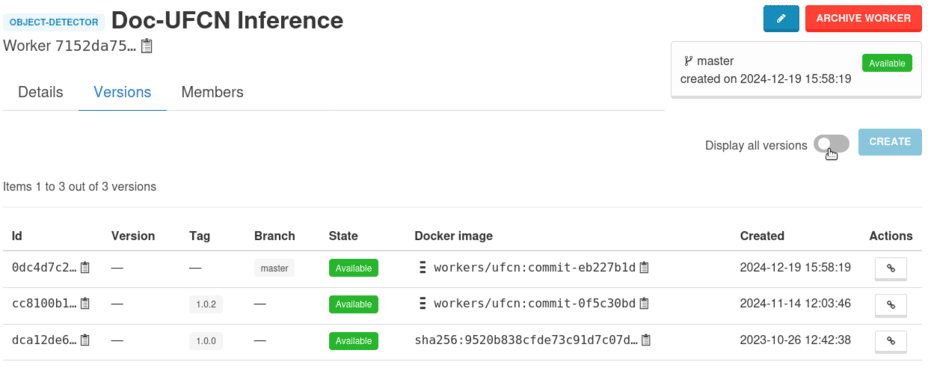Switch to the Details tab
The image size is (928, 371).
click(x=40, y=92)
